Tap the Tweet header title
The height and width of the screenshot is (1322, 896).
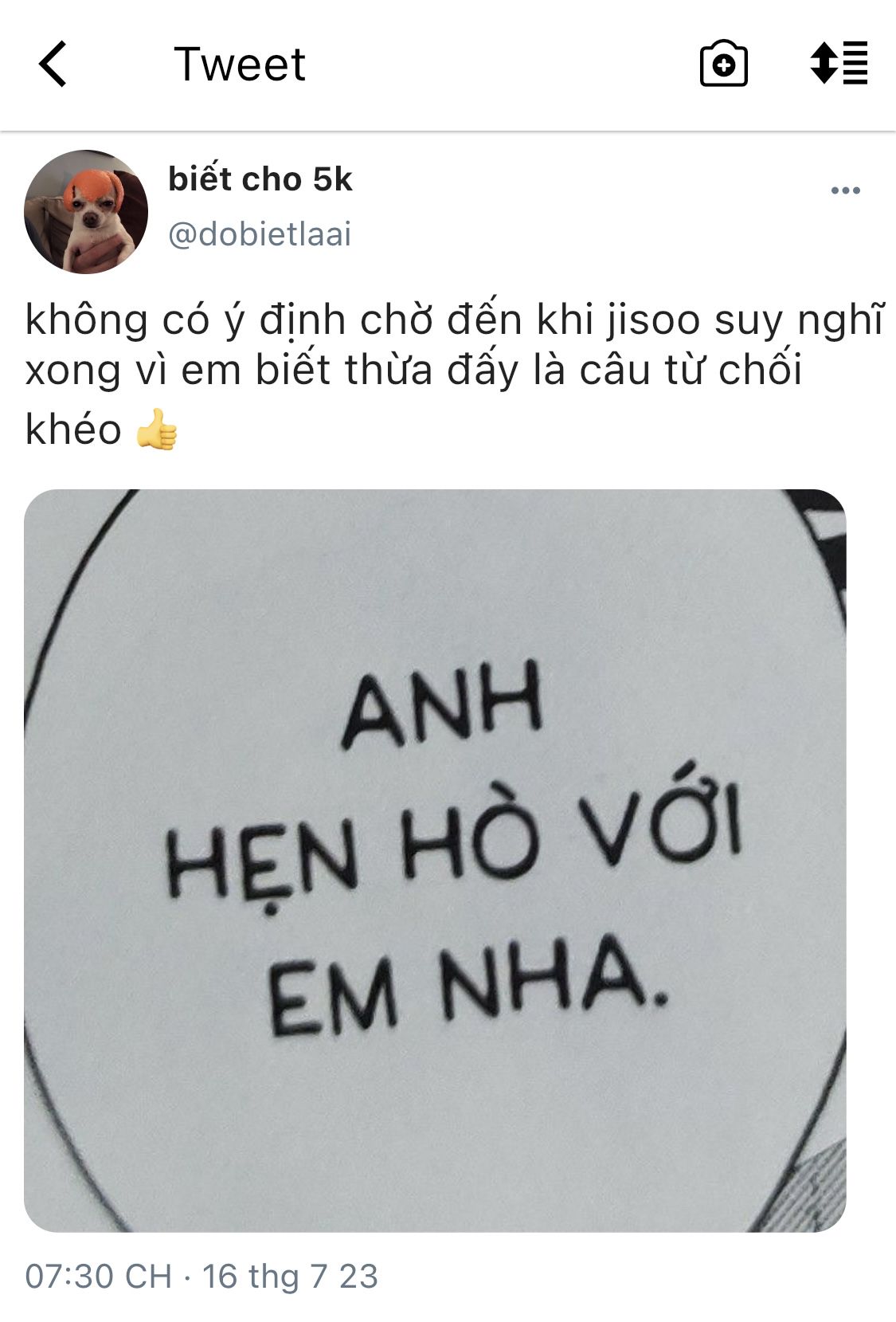[239, 64]
